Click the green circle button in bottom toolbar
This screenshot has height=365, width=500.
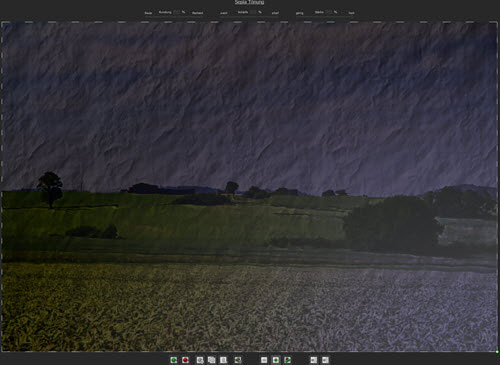[174, 360]
